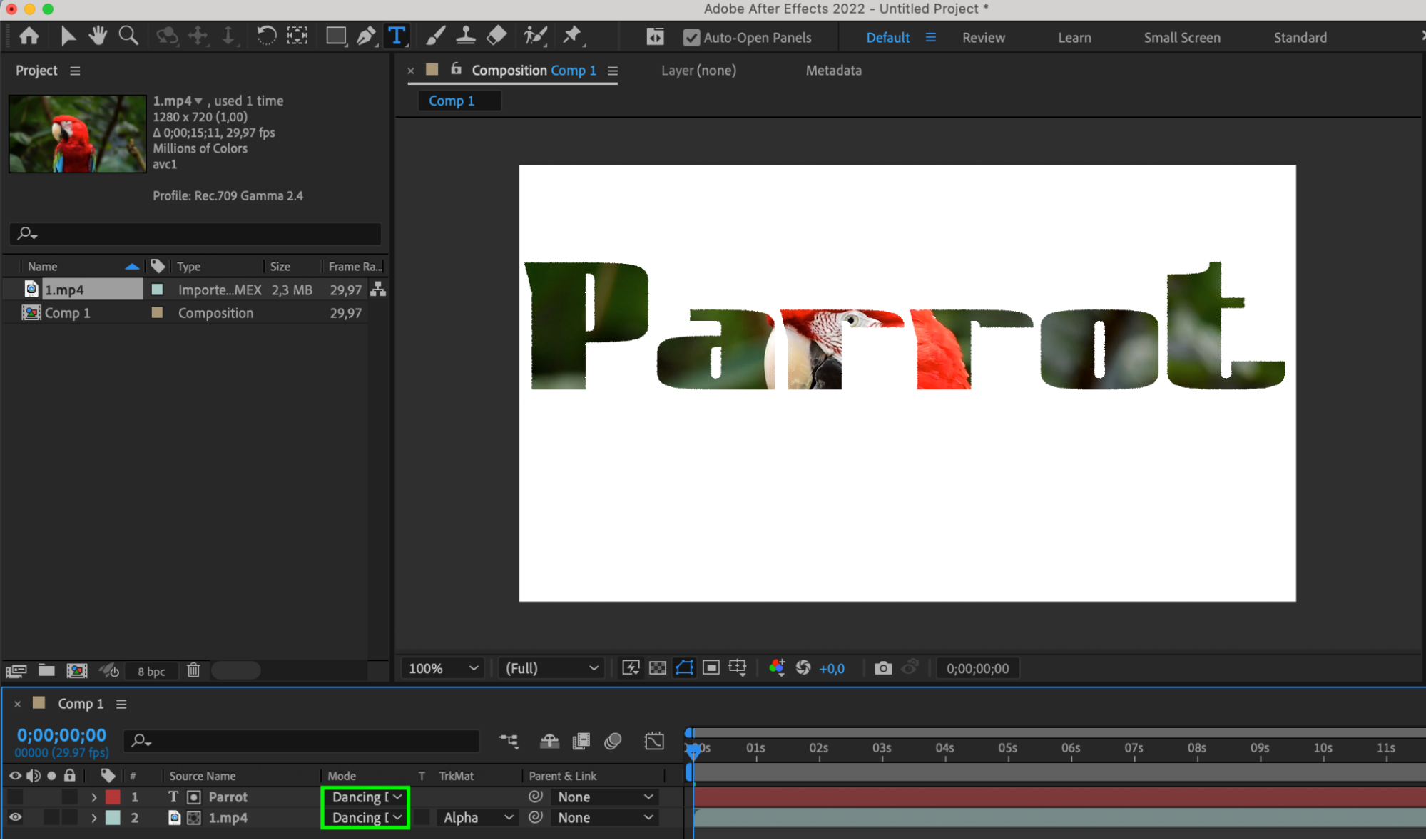
Task: Show the Parrot text layer
Action: click(15, 797)
